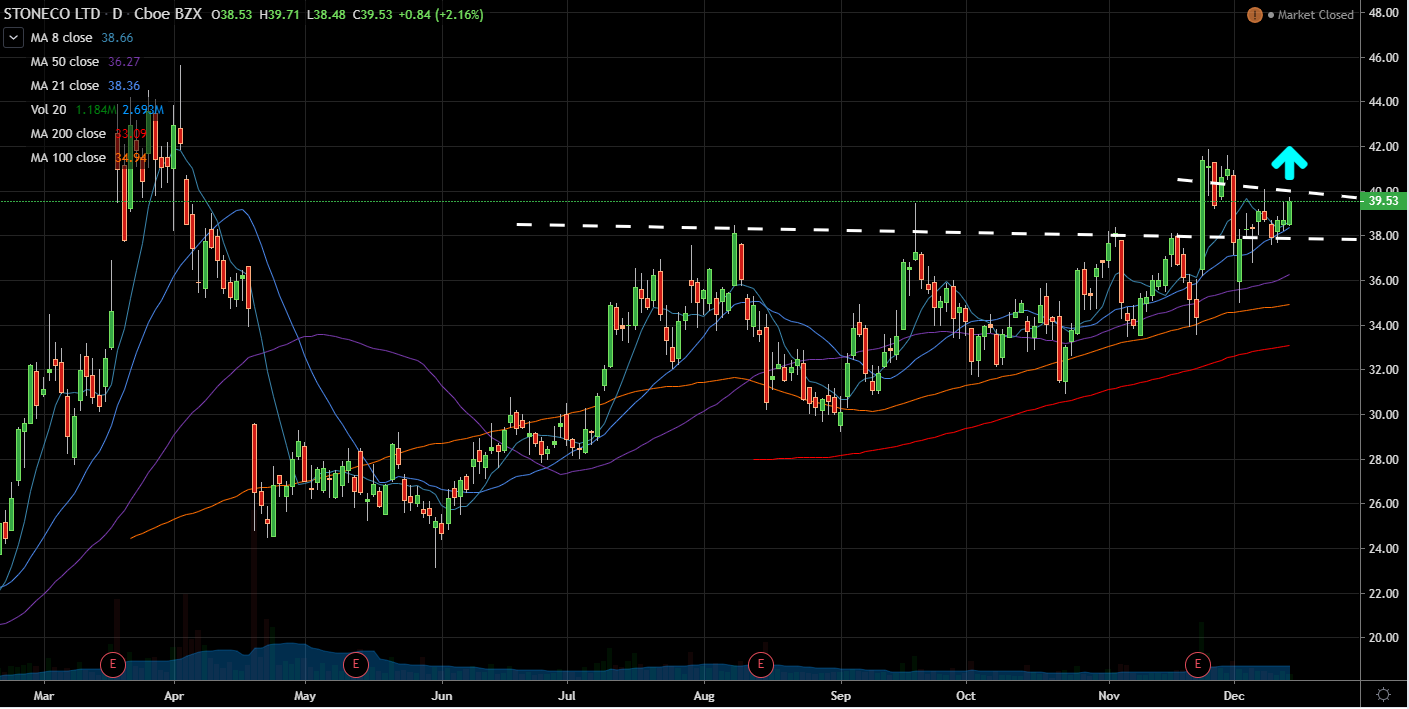Click the 'May' time axis label
The width and height of the screenshot is (1409, 709).
pos(305,694)
